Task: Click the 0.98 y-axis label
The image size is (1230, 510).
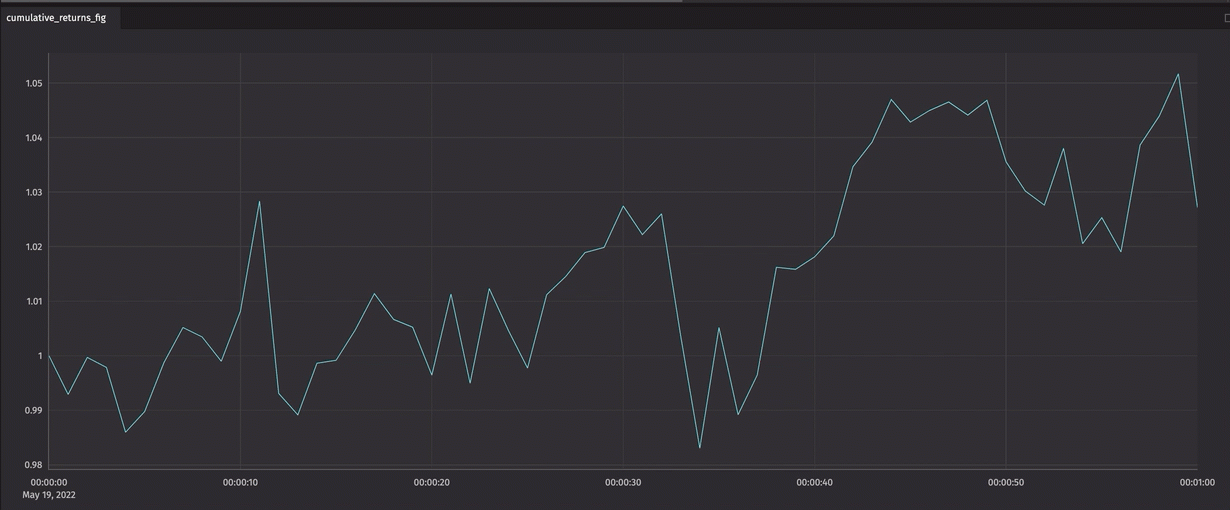Action: tap(34, 465)
